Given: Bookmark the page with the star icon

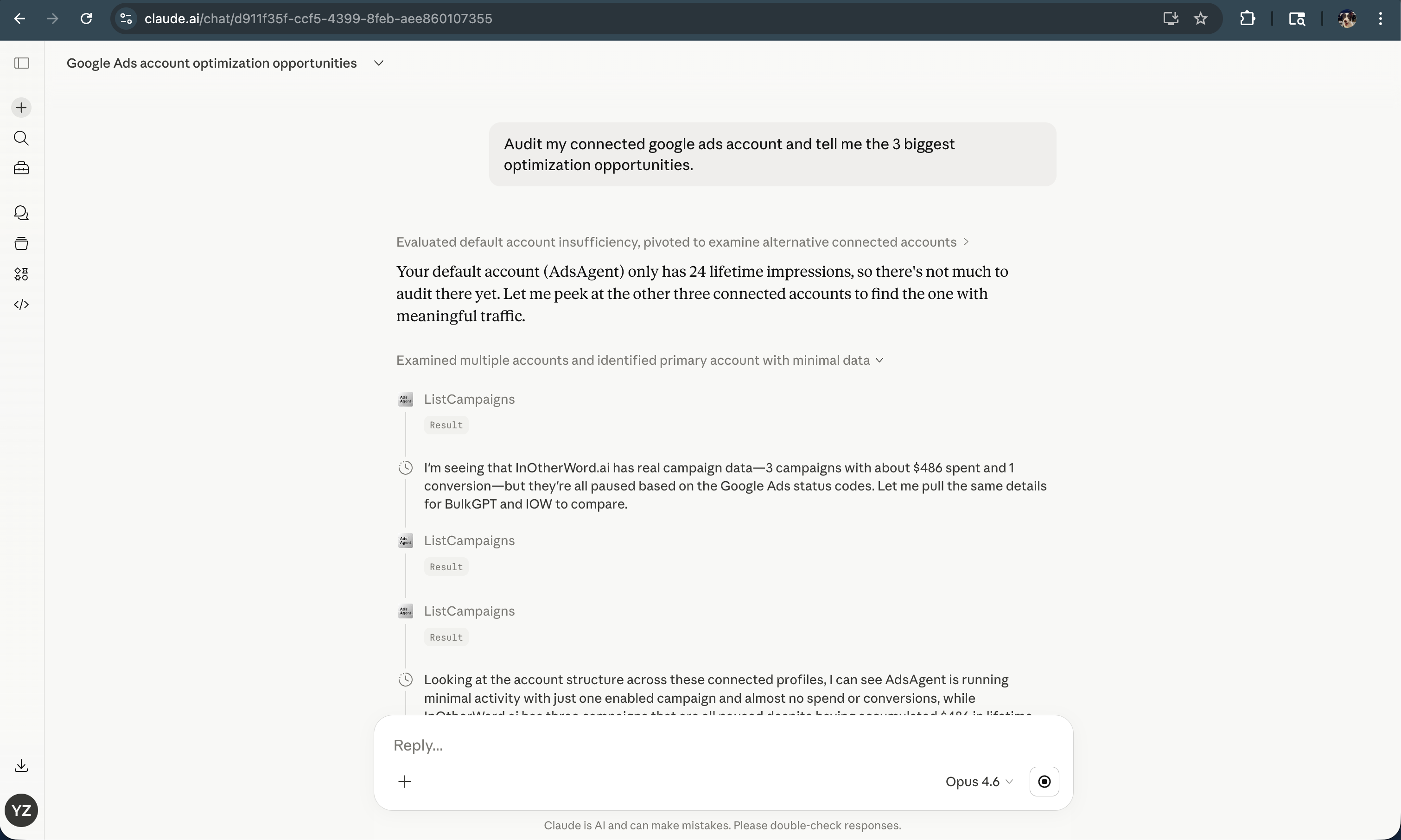Looking at the screenshot, I should point(1200,18).
